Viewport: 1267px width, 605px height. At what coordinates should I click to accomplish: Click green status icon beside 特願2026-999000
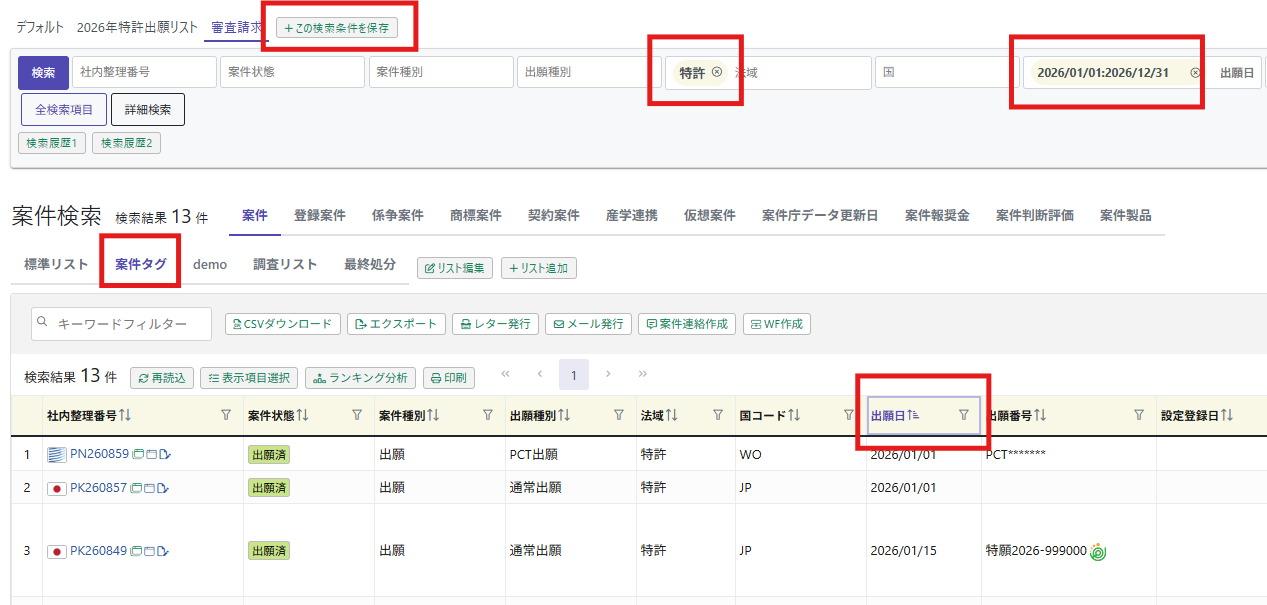1098,551
